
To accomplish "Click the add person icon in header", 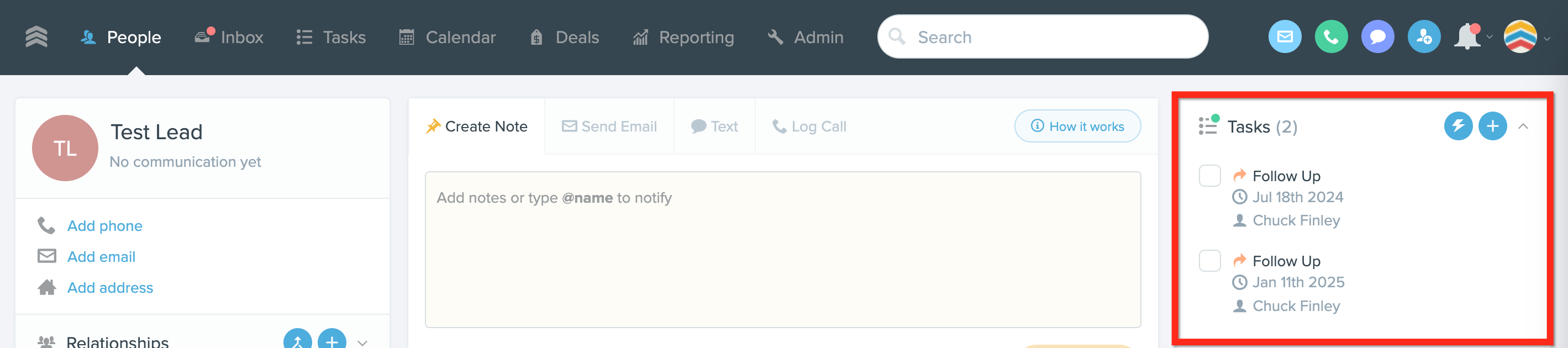I will [x=1424, y=37].
